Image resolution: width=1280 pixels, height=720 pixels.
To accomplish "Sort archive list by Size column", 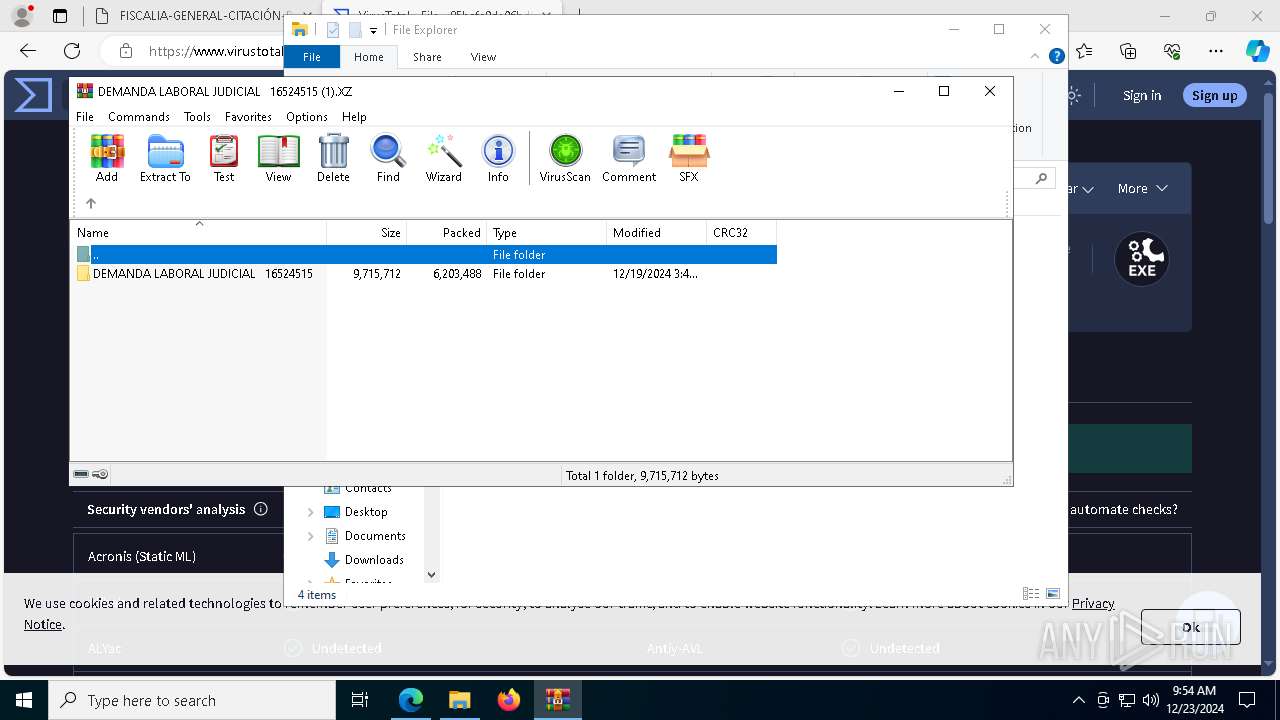I will [367, 232].
